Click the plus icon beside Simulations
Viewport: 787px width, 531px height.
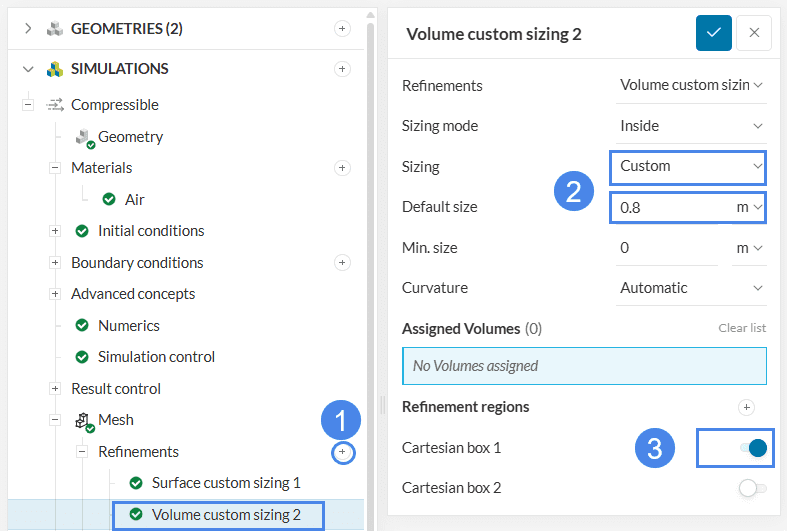(x=342, y=69)
